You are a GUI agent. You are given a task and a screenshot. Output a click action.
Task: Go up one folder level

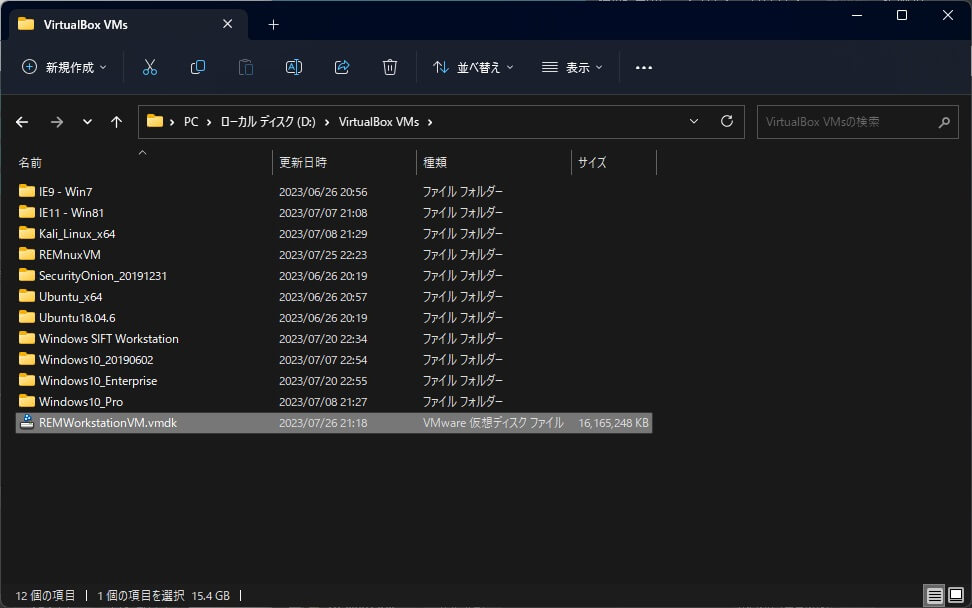(x=116, y=122)
